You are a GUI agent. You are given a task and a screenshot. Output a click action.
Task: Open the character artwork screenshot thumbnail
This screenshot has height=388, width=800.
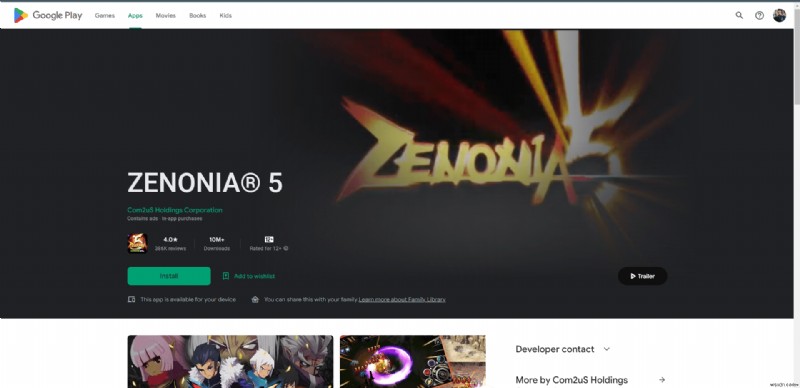(x=230, y=361)
